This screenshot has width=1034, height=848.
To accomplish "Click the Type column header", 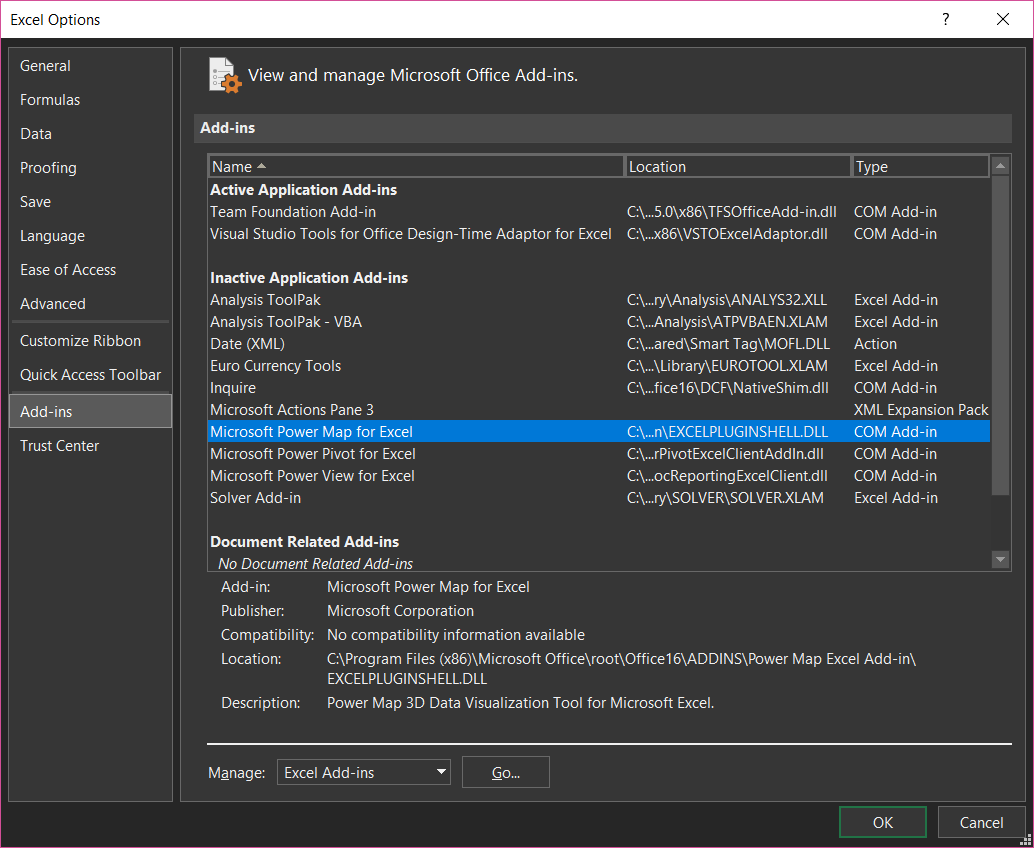I will [x=920, y=167].
